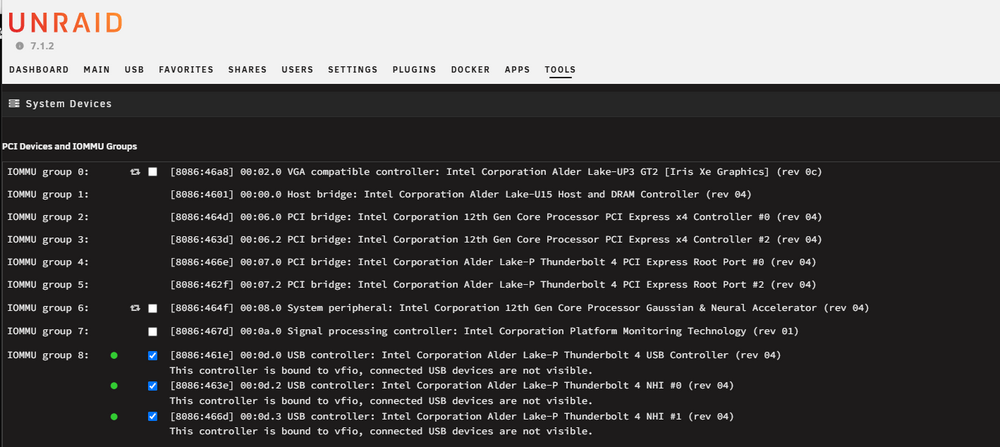Click the Thunderbolt 4 Root Port #2 entry
This screenshot has height=447, width=1000.
coord(493,285)
